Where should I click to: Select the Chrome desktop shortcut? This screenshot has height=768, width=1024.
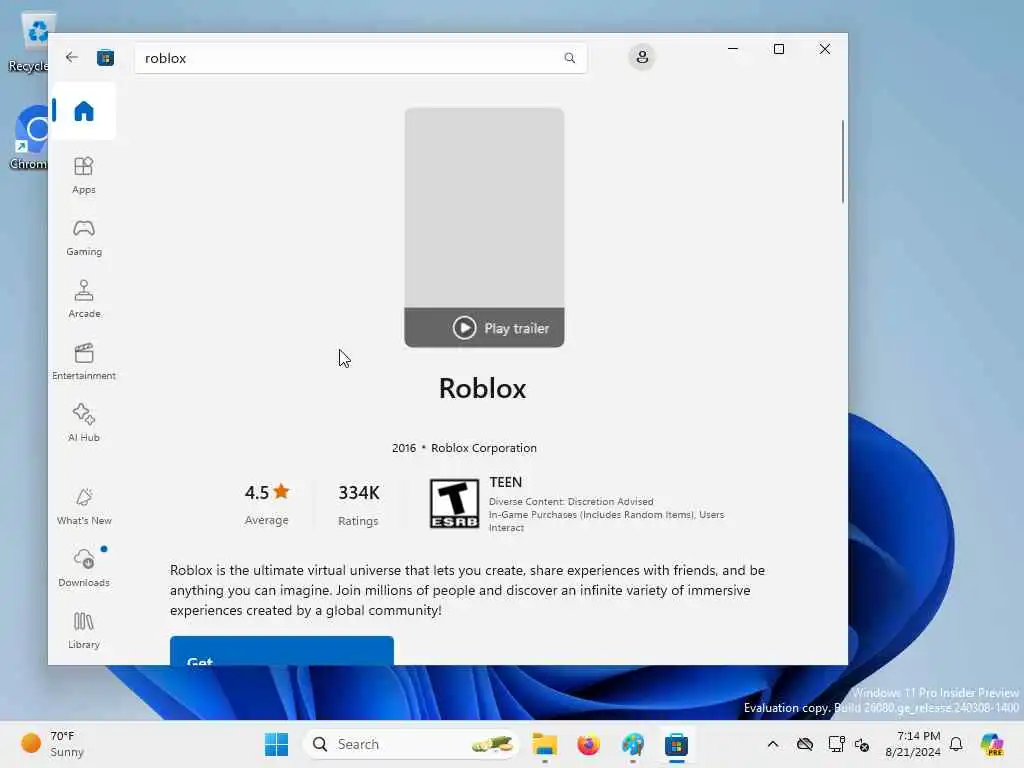(x=29, y=138)
